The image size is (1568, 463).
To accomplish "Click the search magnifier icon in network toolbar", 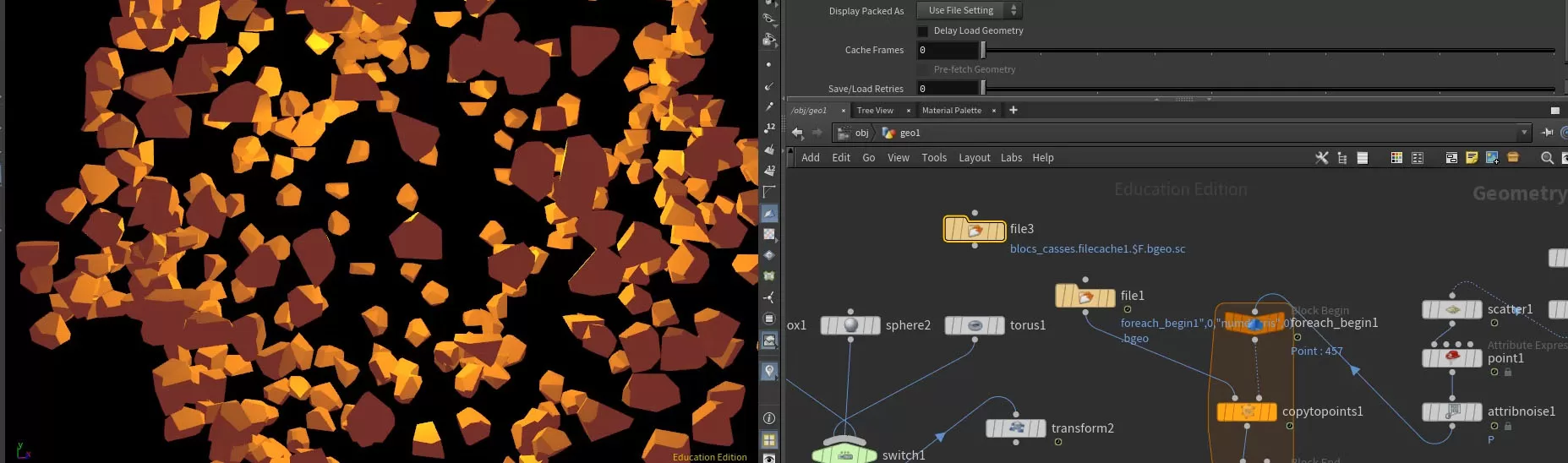I will pos(1547,158).
